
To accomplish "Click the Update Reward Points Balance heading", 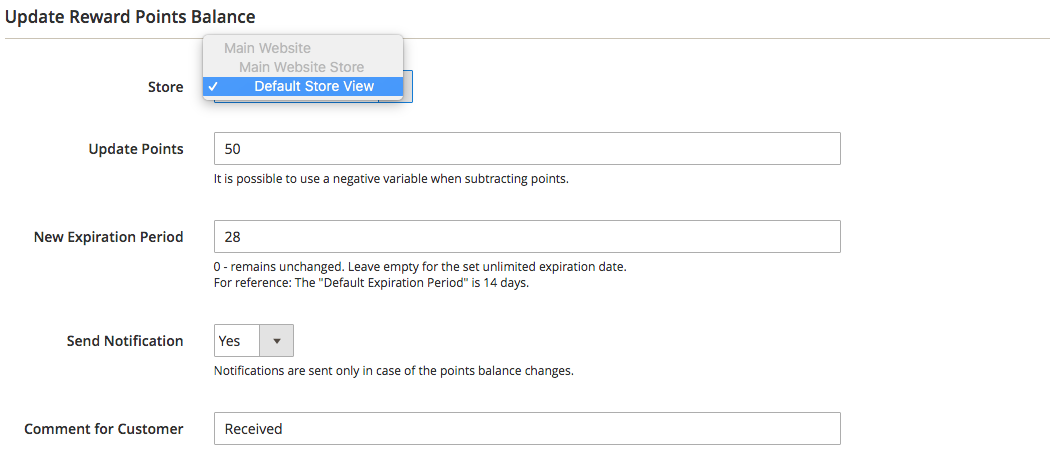I will pos(130,15).
